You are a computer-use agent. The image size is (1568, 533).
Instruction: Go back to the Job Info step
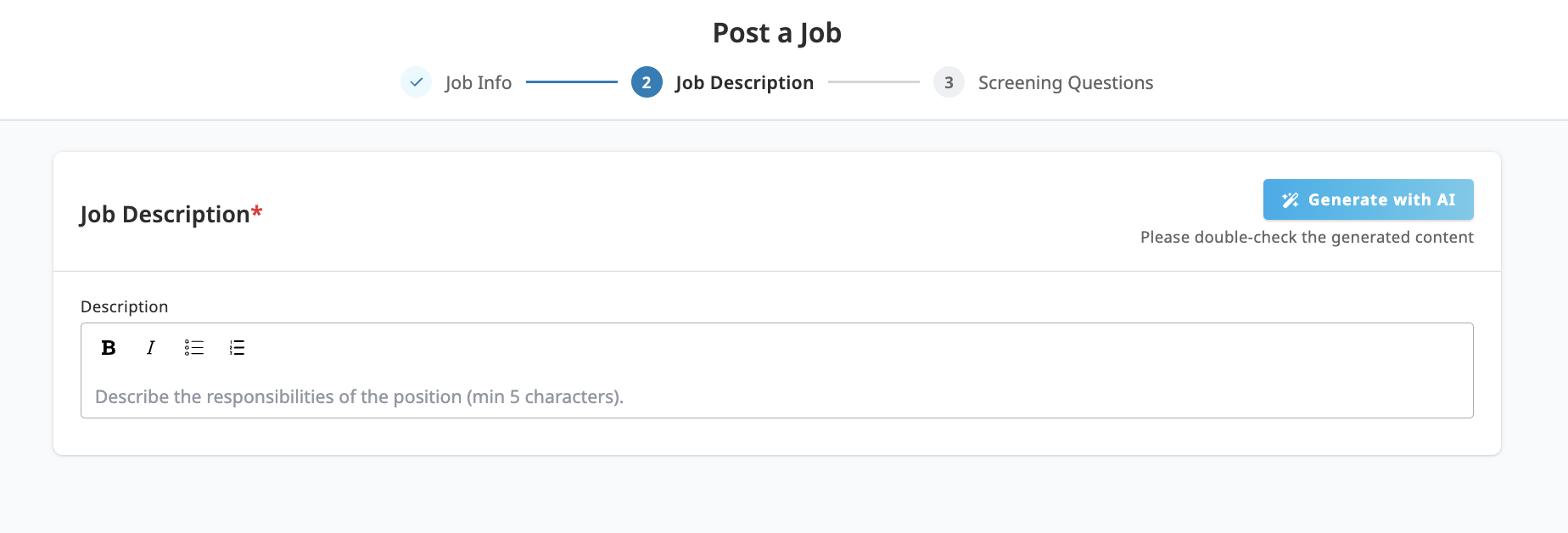pos(478,82)
